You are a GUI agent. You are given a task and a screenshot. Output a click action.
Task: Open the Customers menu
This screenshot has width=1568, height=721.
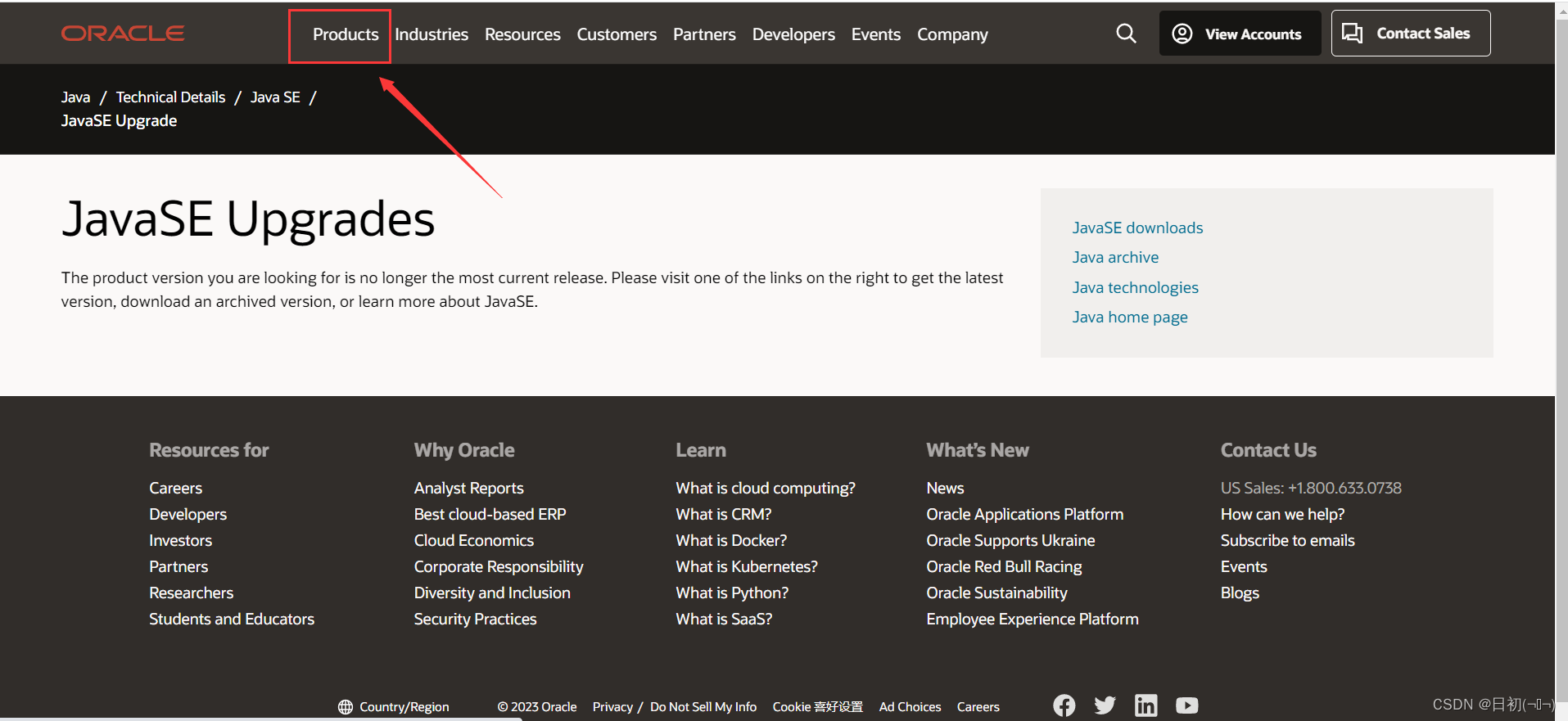click(x=617, y=34)
